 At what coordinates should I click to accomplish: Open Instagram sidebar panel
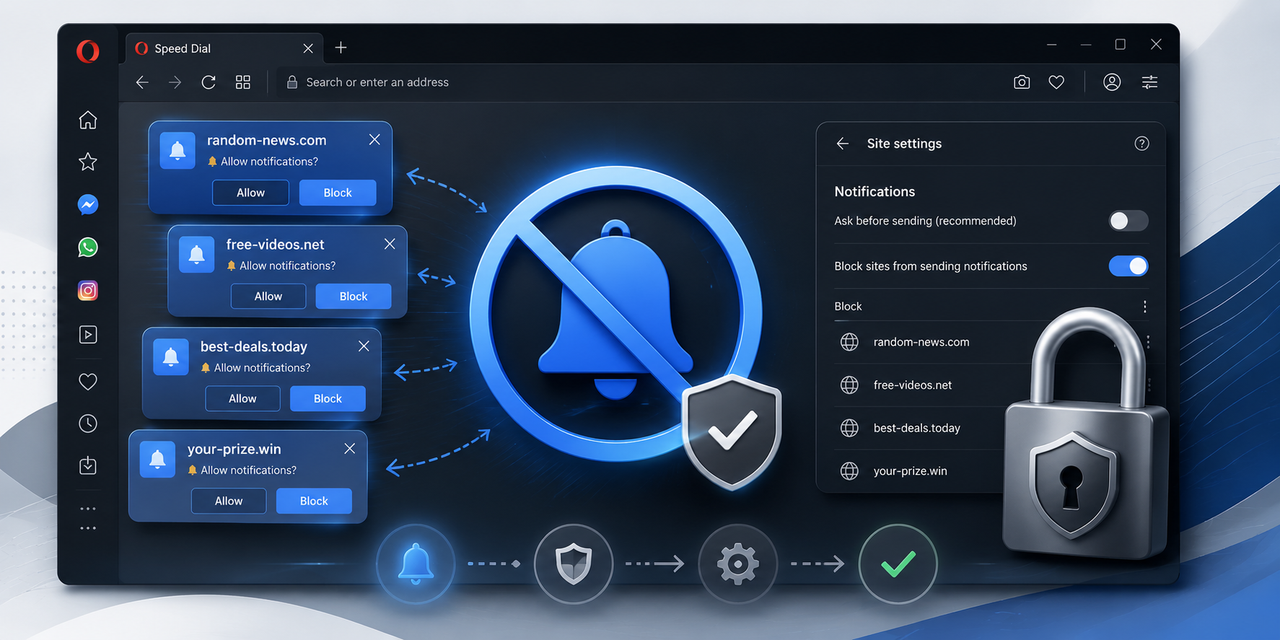88,291
